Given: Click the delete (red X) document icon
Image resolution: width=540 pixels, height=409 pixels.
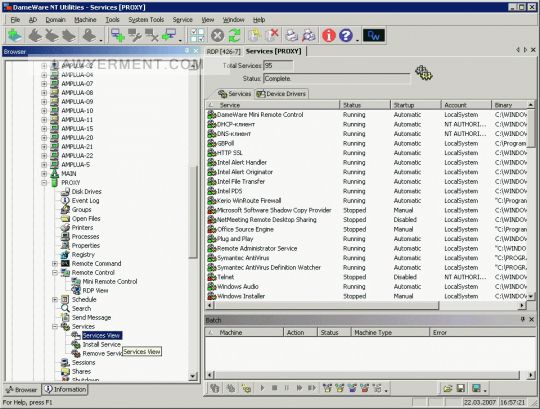Looking at the screenshot, I should point(272,35).
